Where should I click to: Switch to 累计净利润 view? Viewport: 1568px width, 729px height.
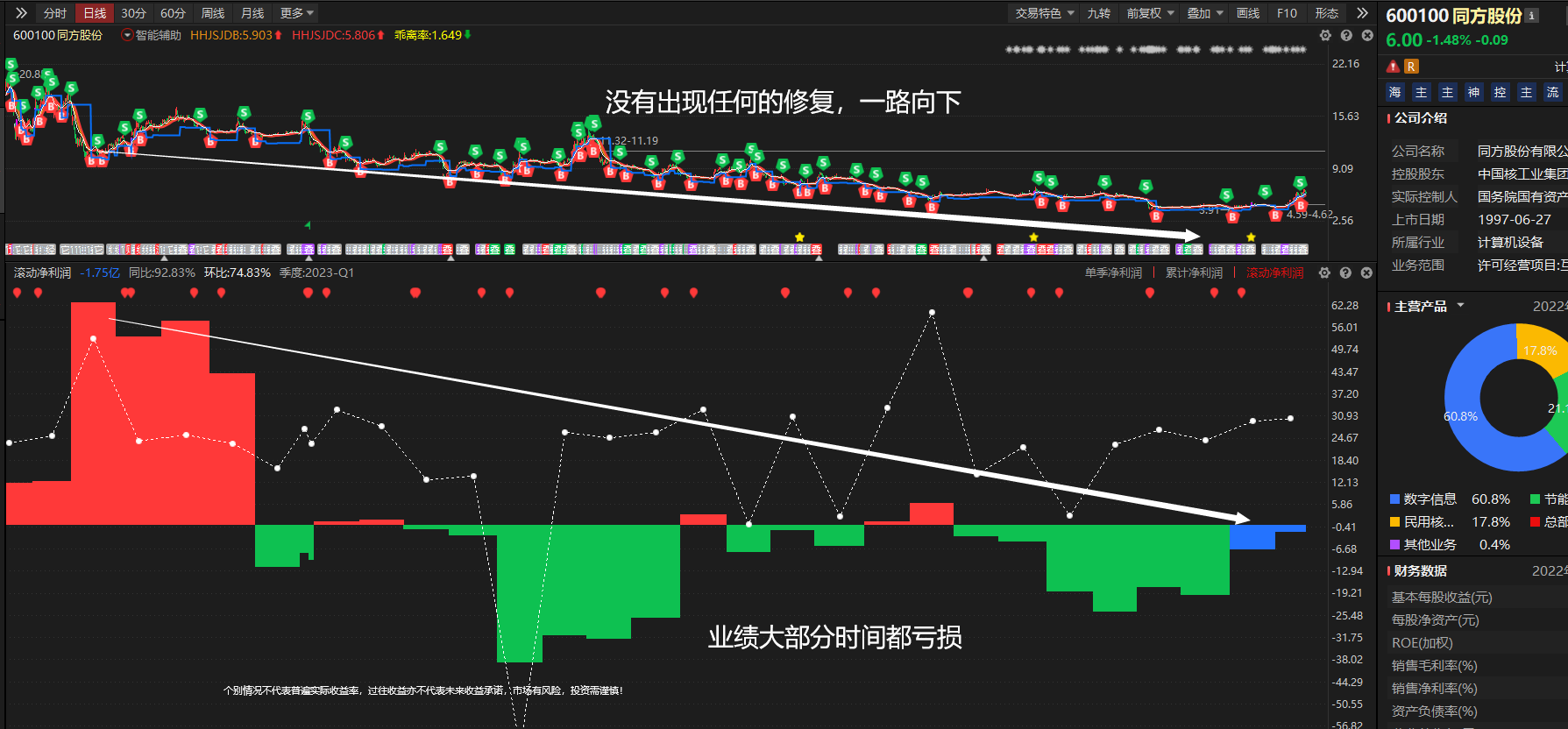[x=1194, y=272]
